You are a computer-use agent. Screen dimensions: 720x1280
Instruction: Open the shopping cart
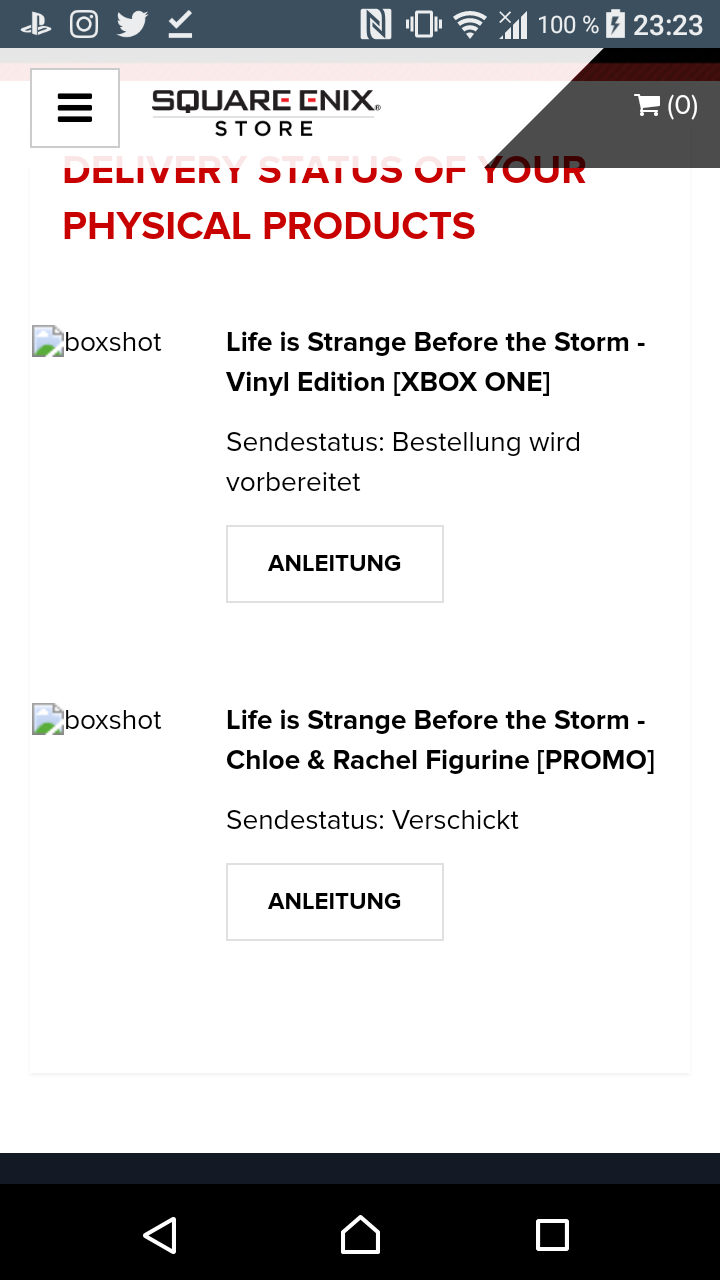tap(665, 105)
